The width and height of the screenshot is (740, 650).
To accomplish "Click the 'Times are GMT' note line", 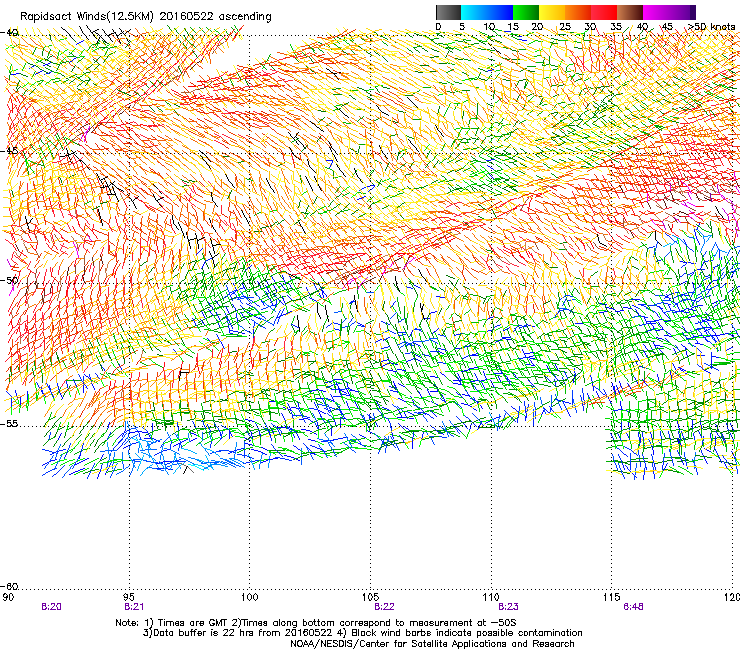I will (316, 623).
